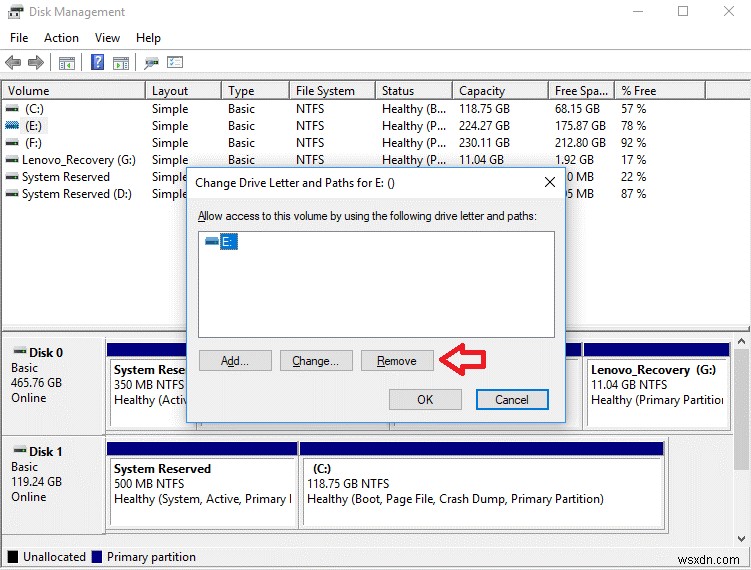Click the Back arrow toolbar icon

point(13,62)
